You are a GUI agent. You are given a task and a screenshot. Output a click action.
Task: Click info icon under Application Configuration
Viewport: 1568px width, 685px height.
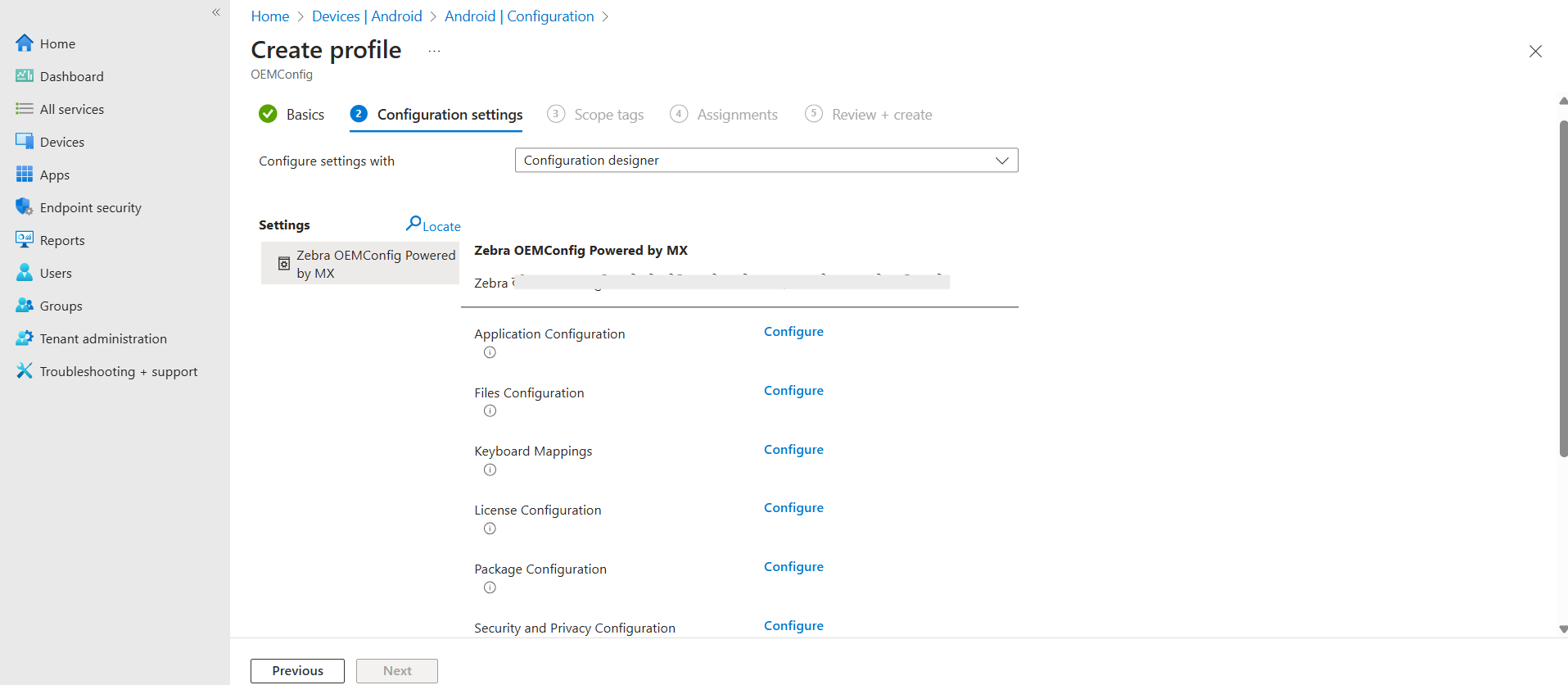pyautogui.click(x=490, y=352)
